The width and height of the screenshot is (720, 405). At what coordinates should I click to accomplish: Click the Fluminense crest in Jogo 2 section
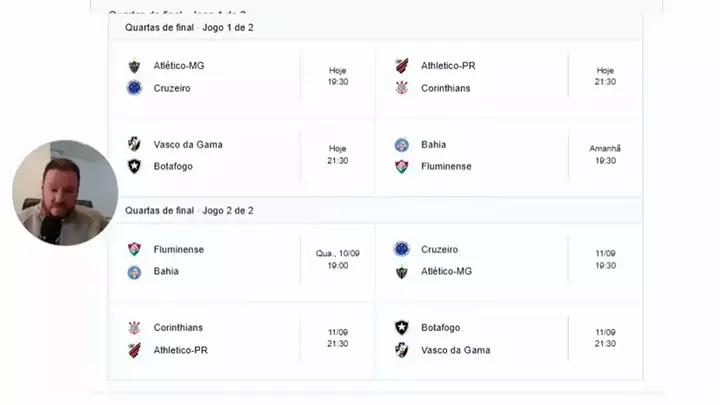[x=134, y=250]
